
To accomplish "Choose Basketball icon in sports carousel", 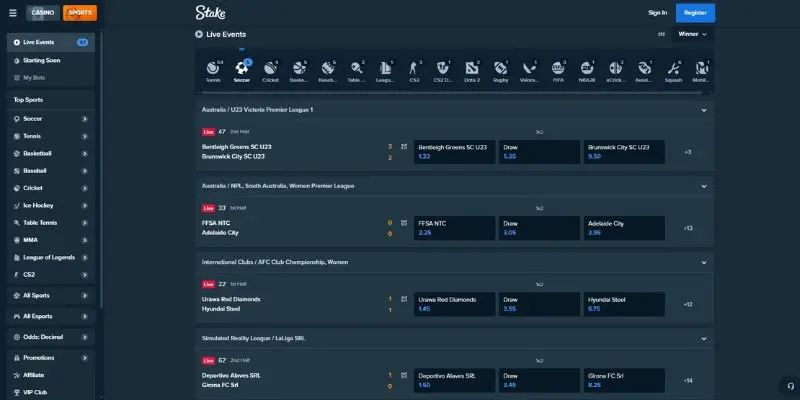I will click(299, 68).
